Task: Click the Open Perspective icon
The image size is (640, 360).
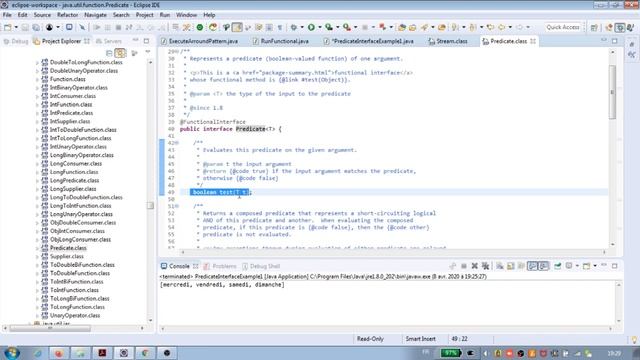Action: (594, 27)
